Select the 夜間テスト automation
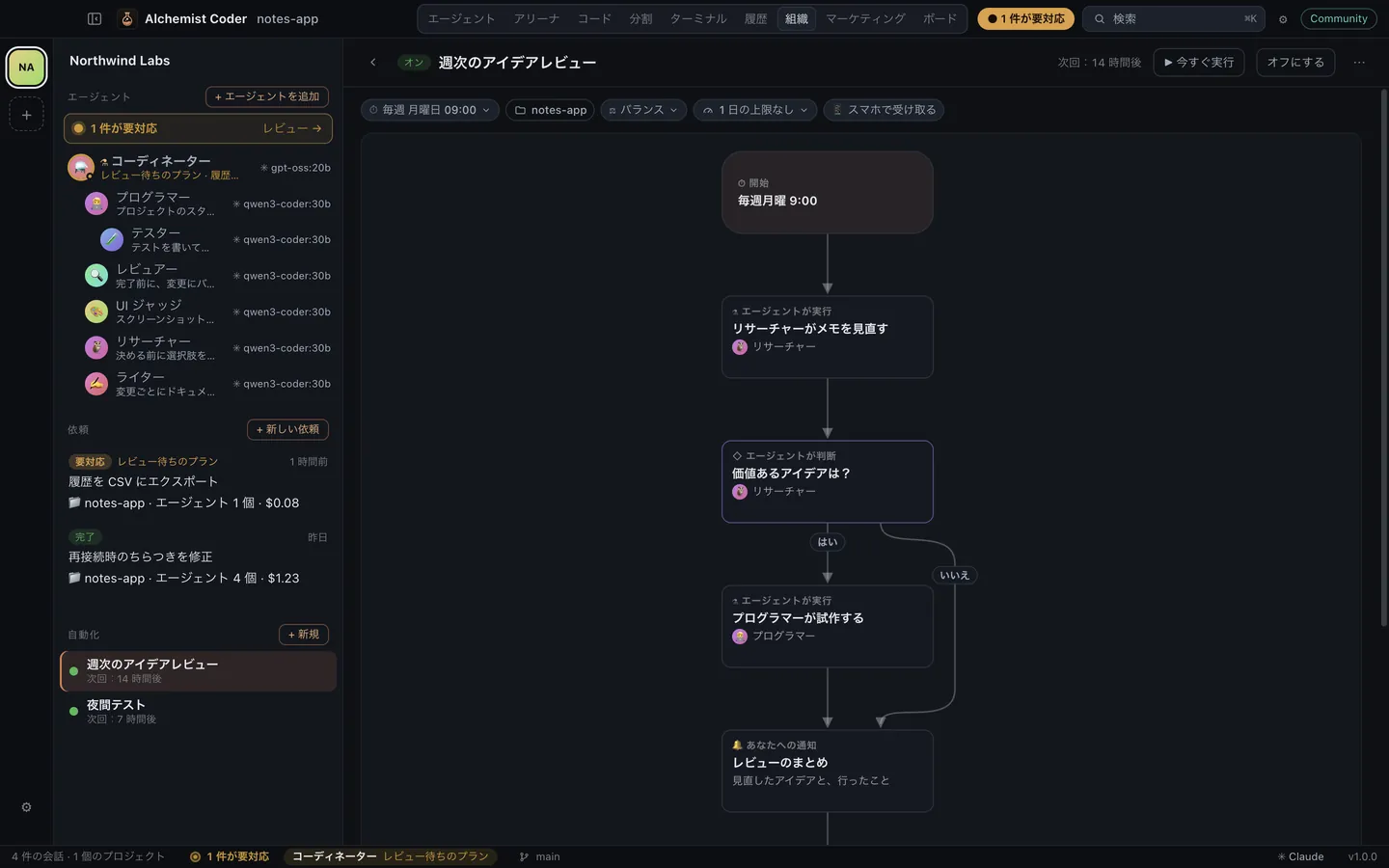Screen dimensions: 1389x868 pyautogui.click(x=198, y=712)
